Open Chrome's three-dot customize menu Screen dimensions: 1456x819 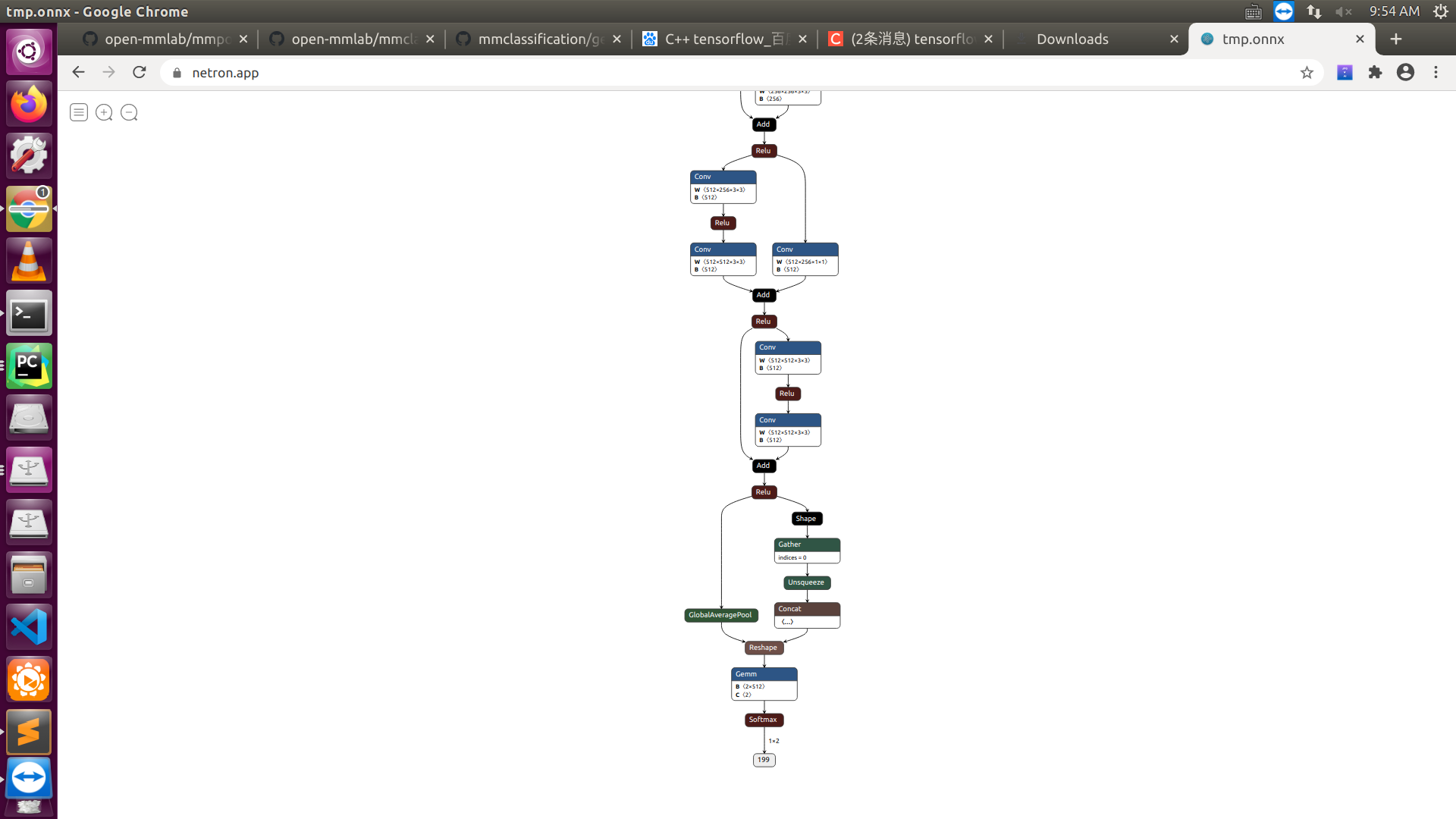pos(1436,73)
